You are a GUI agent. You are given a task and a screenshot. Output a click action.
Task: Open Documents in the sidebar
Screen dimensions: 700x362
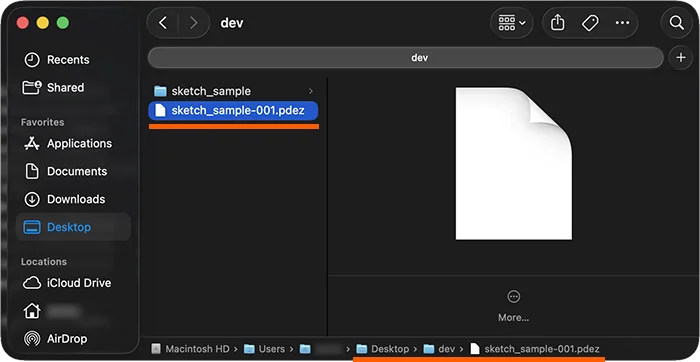click(74, 171)
